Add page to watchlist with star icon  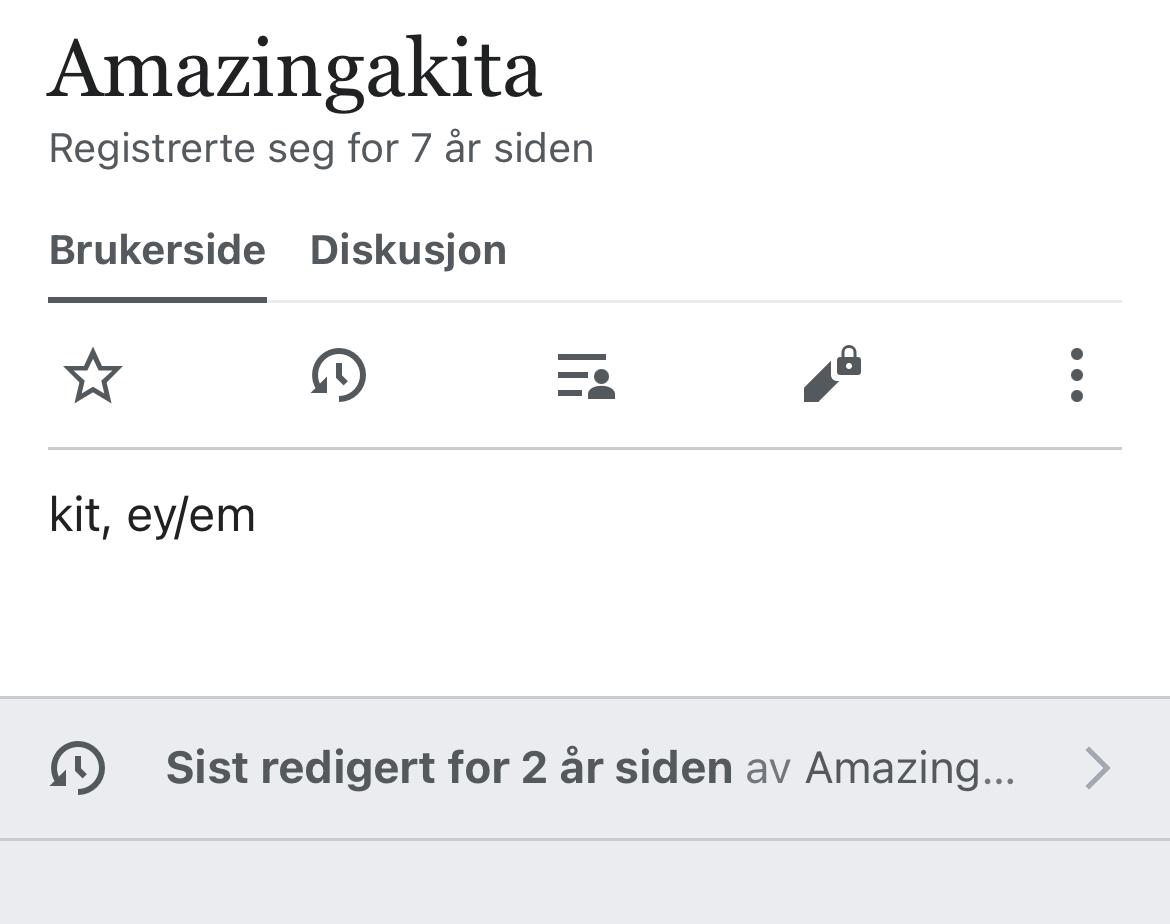[x=93, y=377]
